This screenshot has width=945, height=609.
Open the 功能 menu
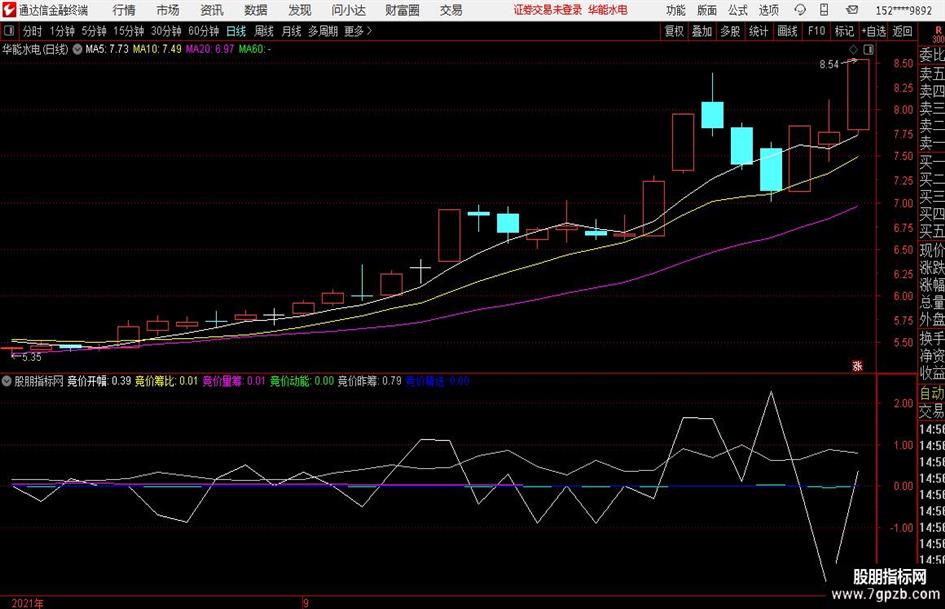[x=676, y=10]
